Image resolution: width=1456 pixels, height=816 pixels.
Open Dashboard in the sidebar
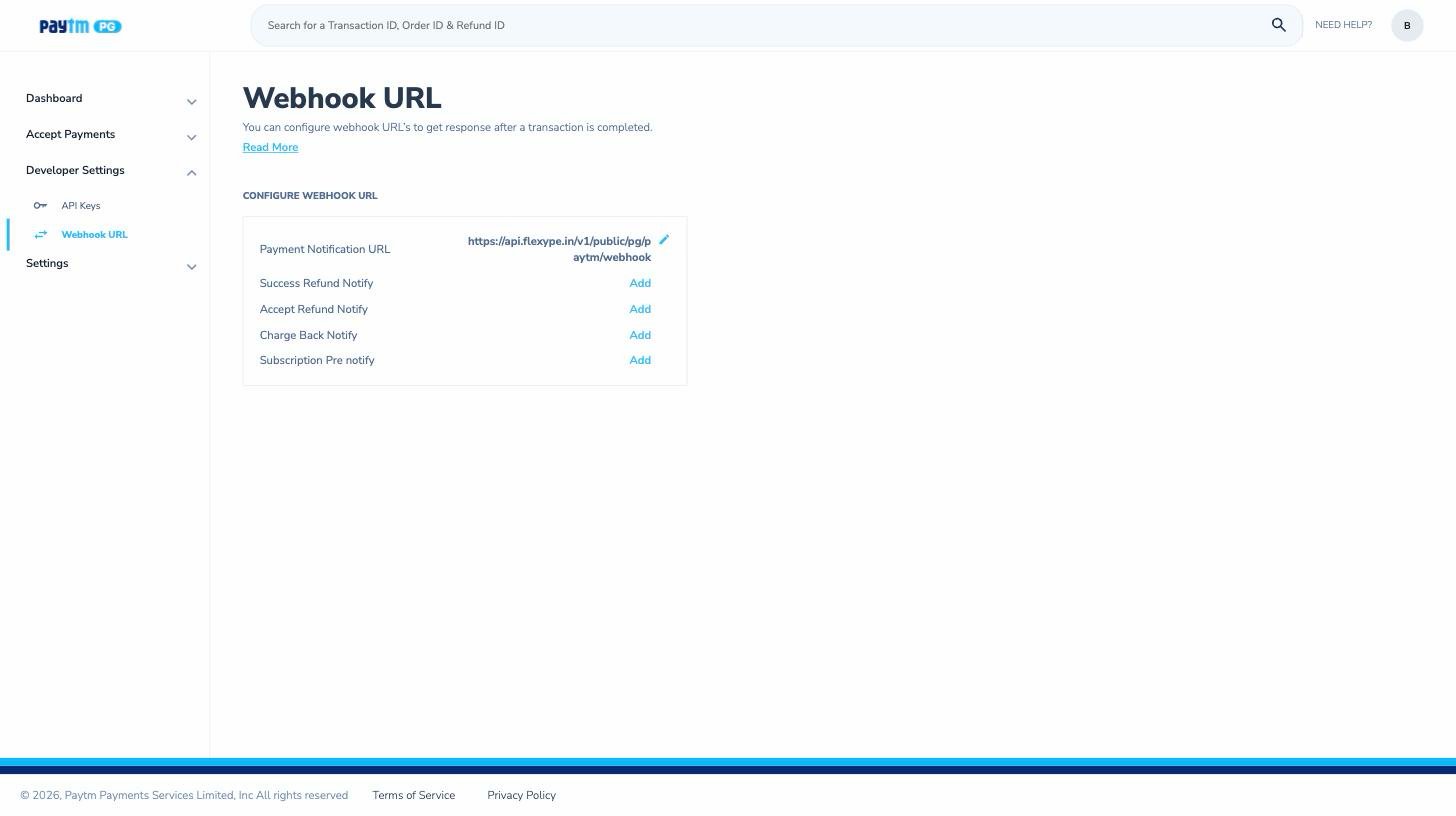54,98
